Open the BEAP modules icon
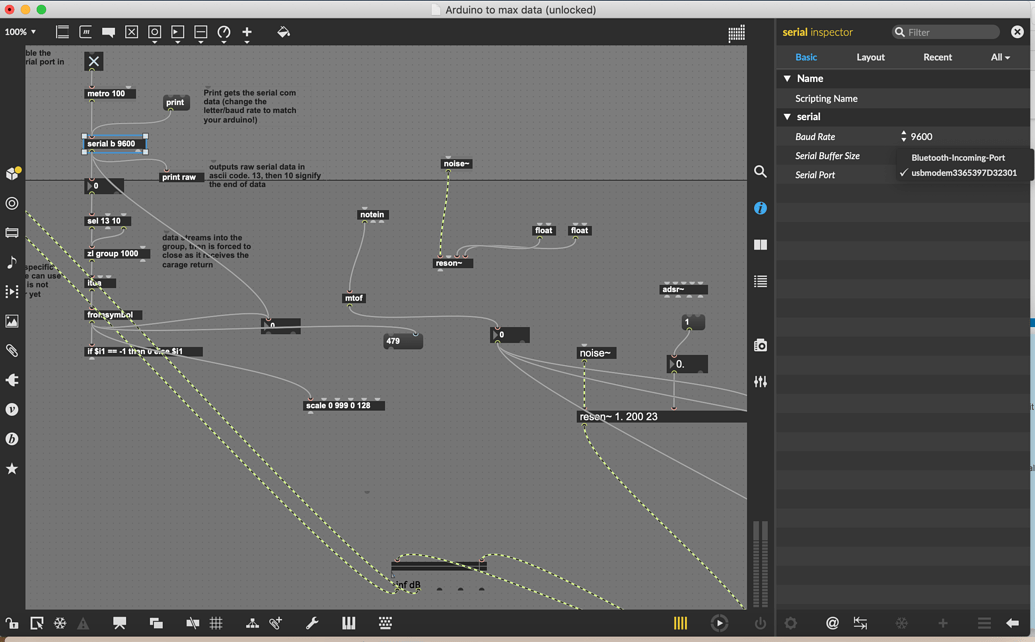The width and height of the screenshot is (1035, 642). [x=12, y=439]
